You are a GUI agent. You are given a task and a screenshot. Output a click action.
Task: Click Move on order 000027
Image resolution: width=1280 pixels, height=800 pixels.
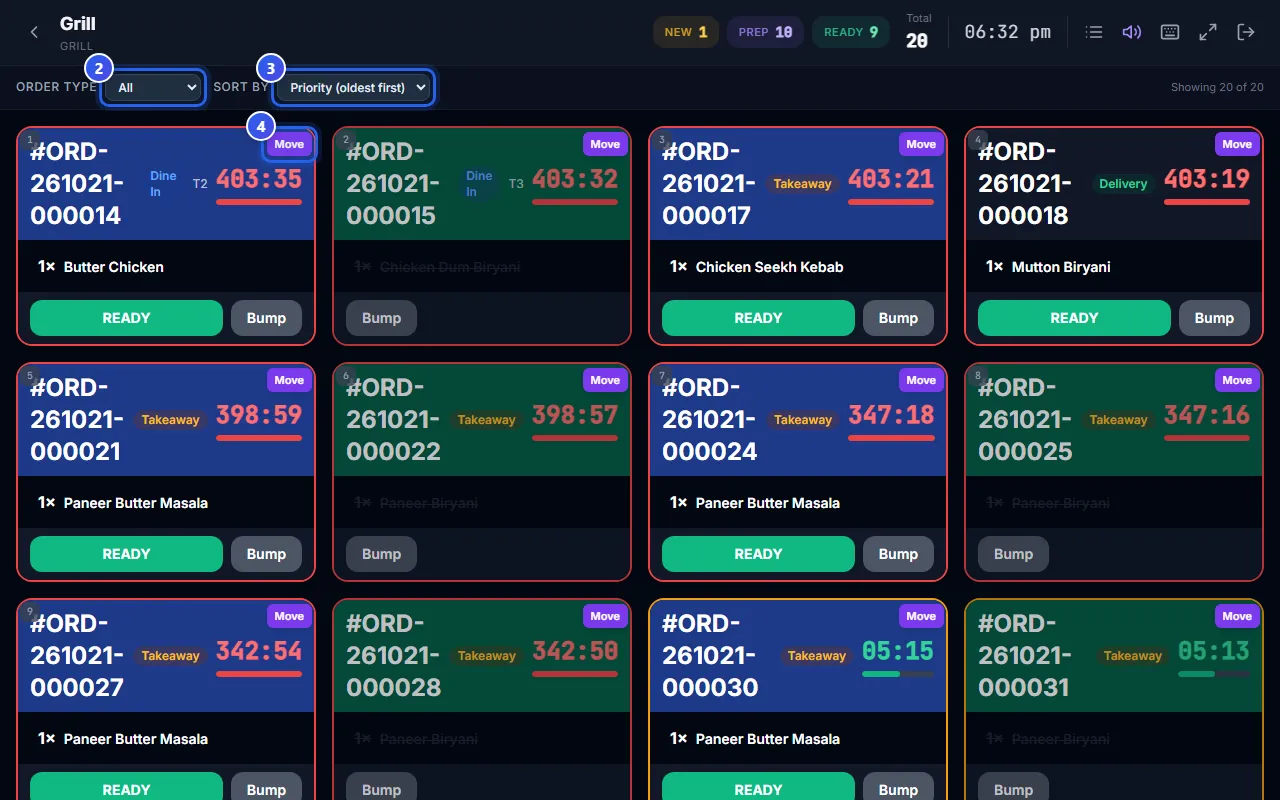[289, 616]
